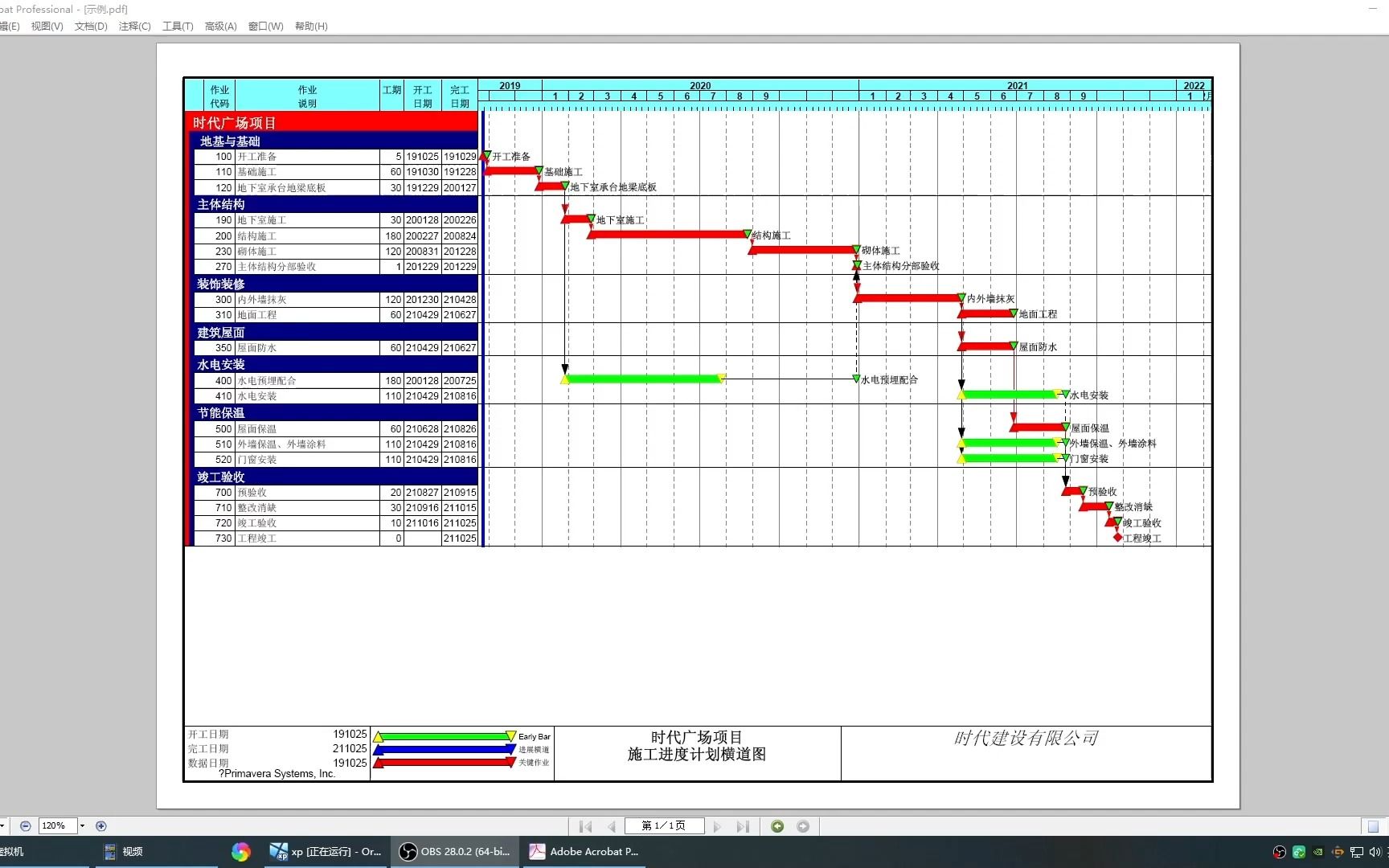Click the zoom in plus icon
1389x868 pixels.
(x=101, y=825)
